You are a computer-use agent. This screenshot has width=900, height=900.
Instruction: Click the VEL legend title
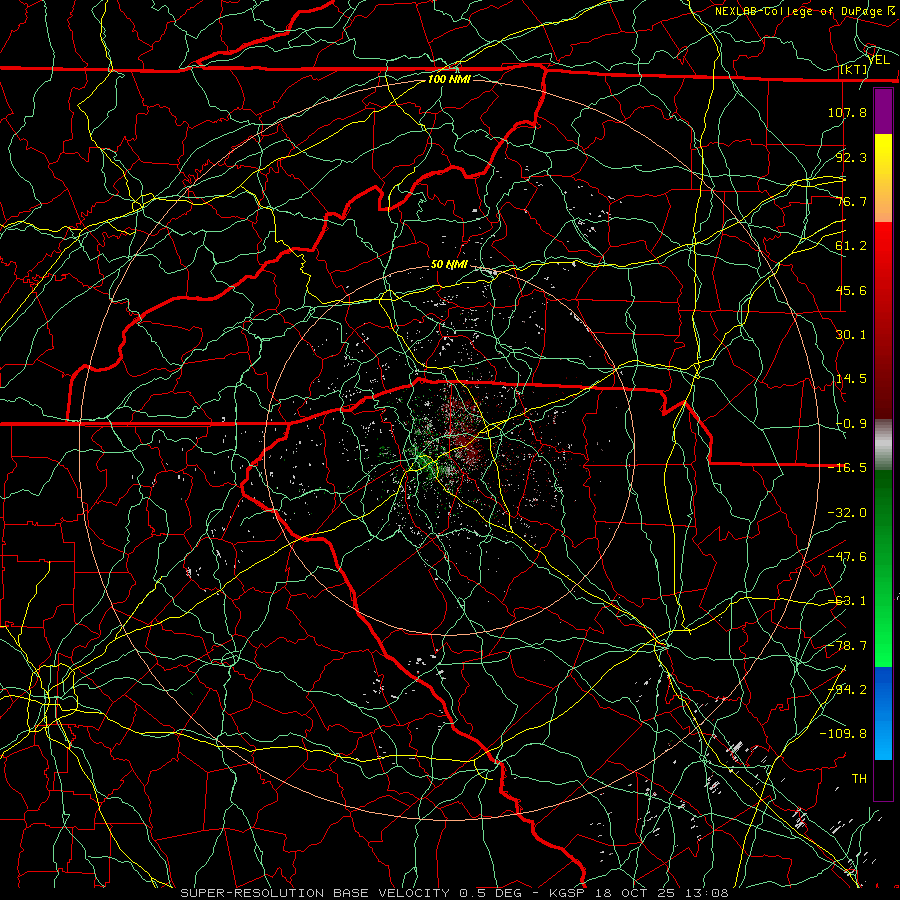pos(879,60)
